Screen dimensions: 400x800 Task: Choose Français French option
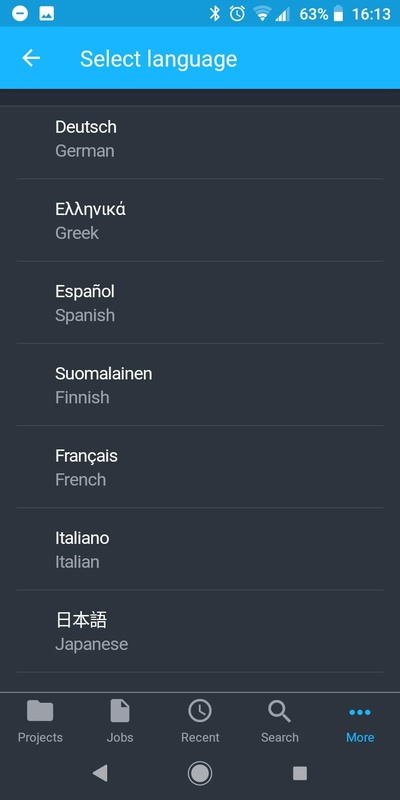200,467
